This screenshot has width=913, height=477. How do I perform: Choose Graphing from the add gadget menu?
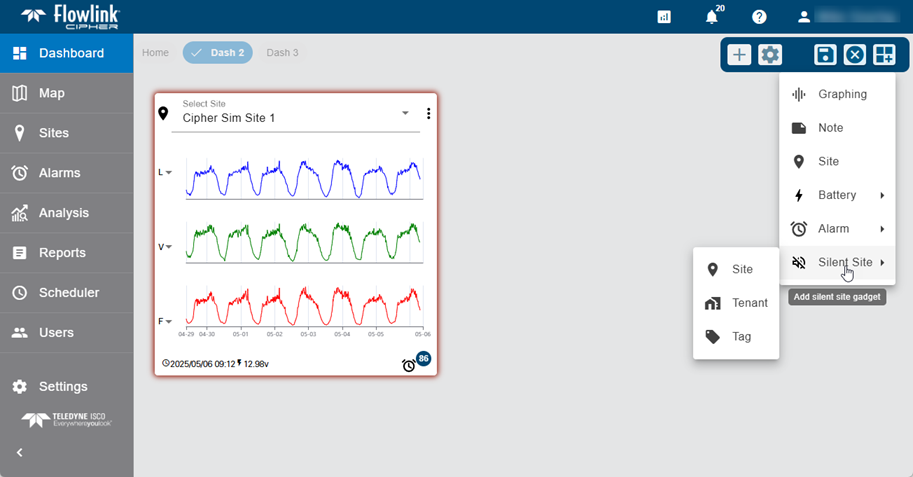pos(841,94)
